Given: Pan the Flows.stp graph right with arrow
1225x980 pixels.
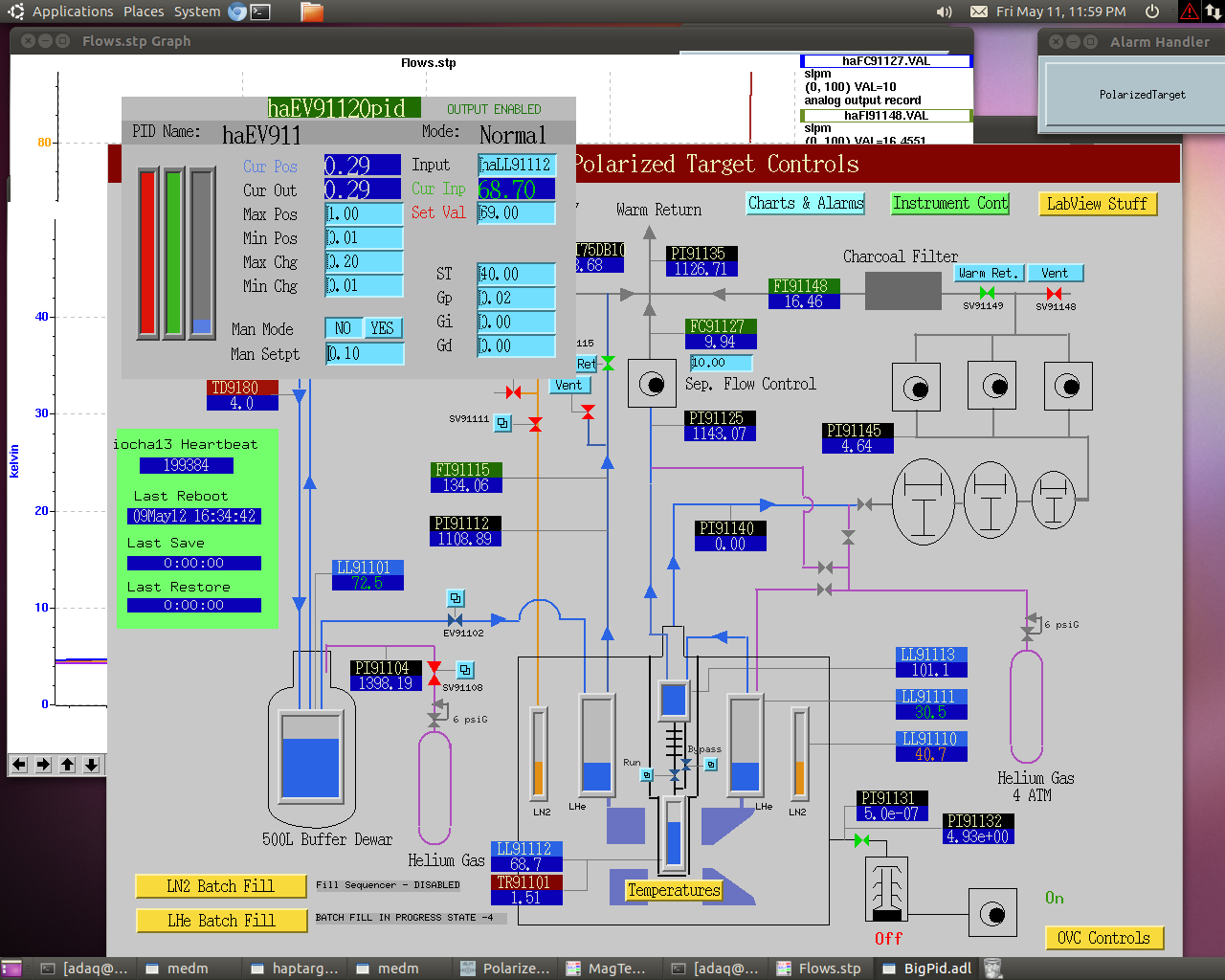Looking at the screenshot, I should 43,765.
